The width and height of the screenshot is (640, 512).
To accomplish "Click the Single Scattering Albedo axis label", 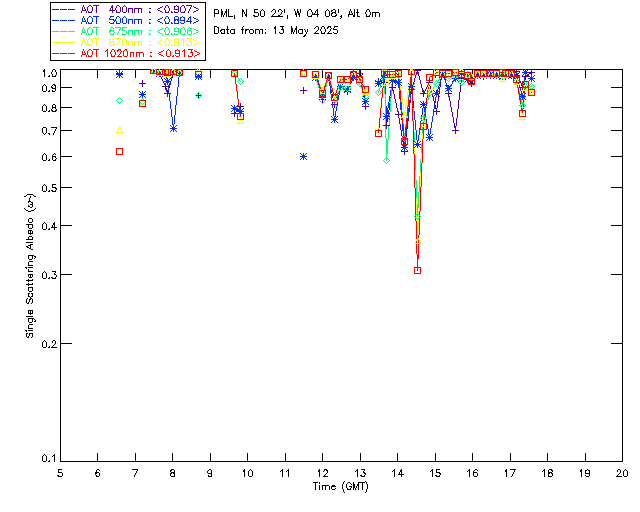I will click(30, 265).
